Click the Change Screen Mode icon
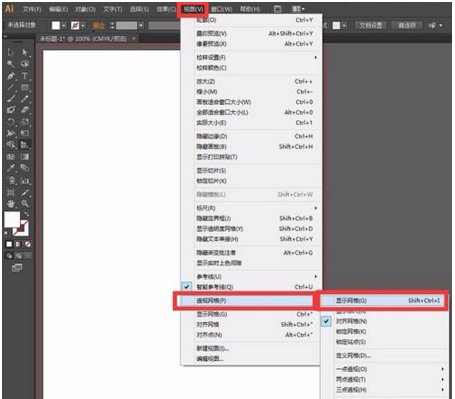The width and height of the screenshot is (455, 399). click(x=17, y=267)
